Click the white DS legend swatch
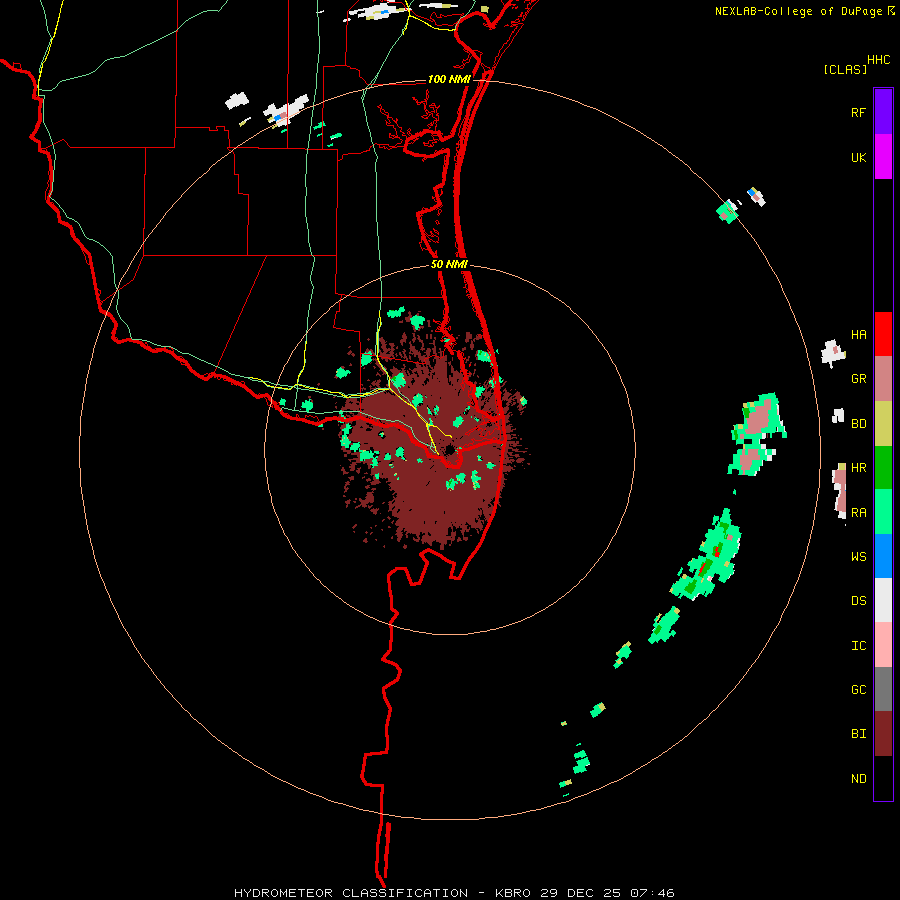Screen dimensions: 900x900 click(x=883, y=600)
